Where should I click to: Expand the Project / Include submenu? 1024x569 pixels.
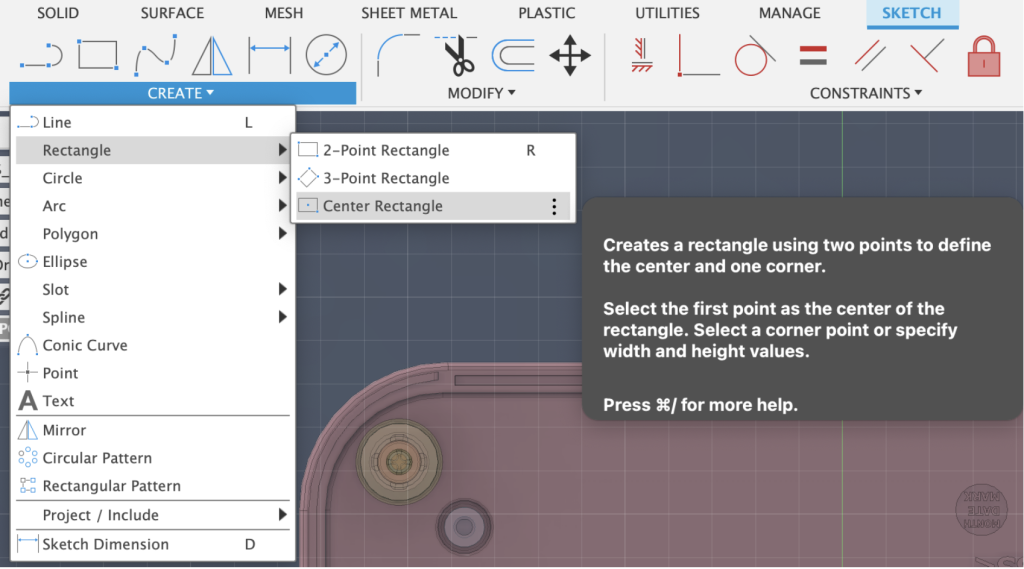click(x=153, y=515)
